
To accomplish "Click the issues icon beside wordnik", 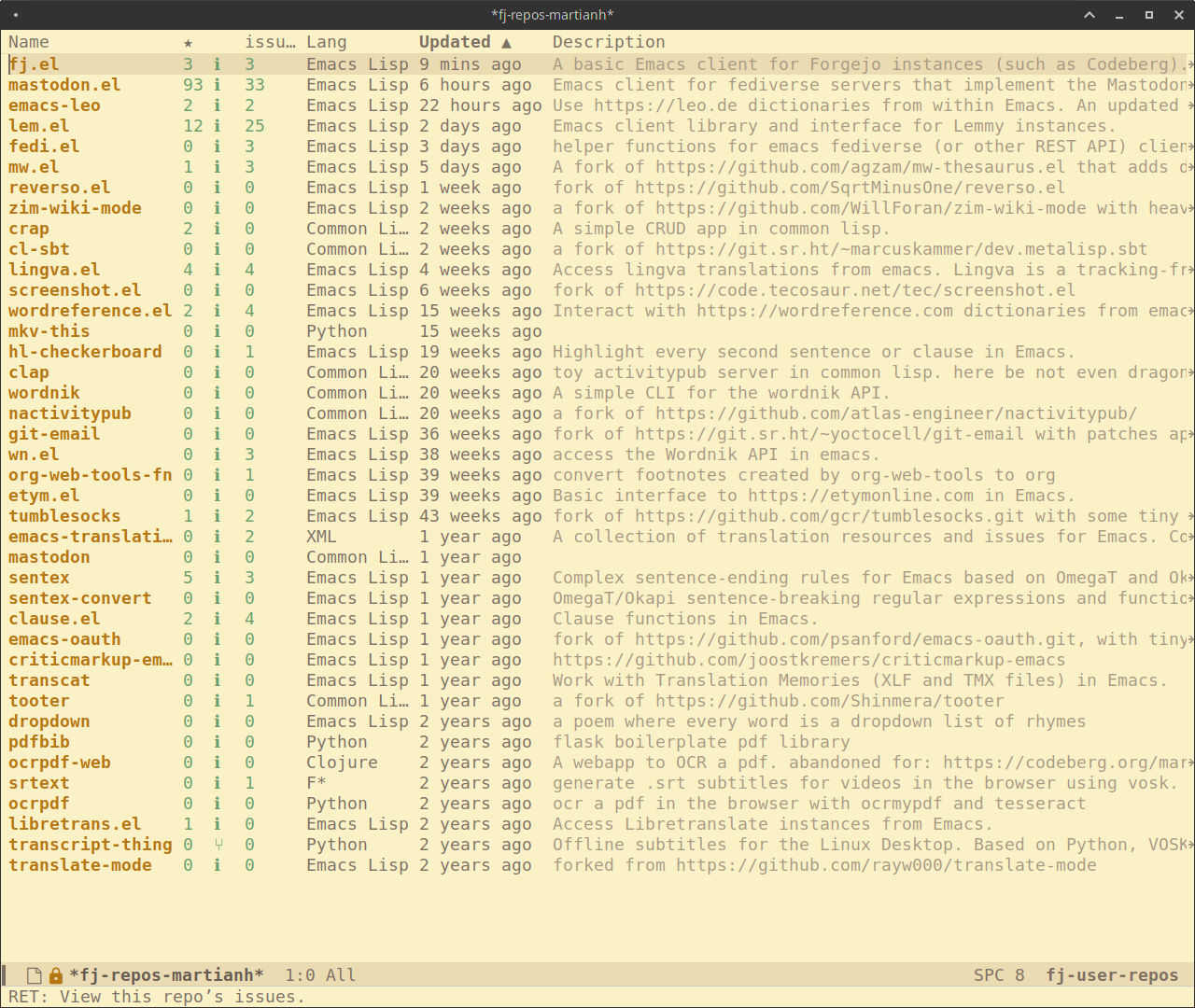I will click(x=217, y=392).
